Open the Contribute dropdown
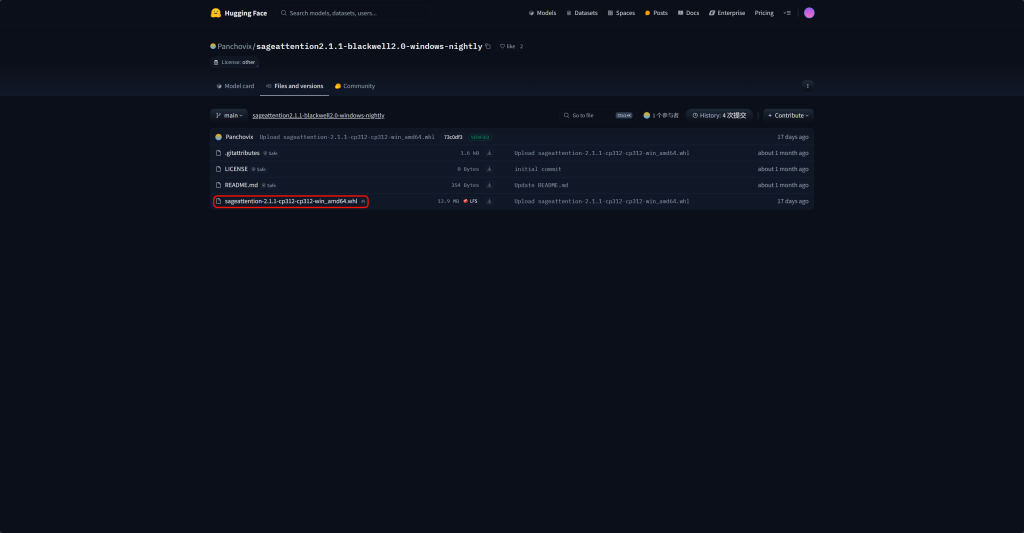Screen dimensions: 1024x533 (788, 115)
